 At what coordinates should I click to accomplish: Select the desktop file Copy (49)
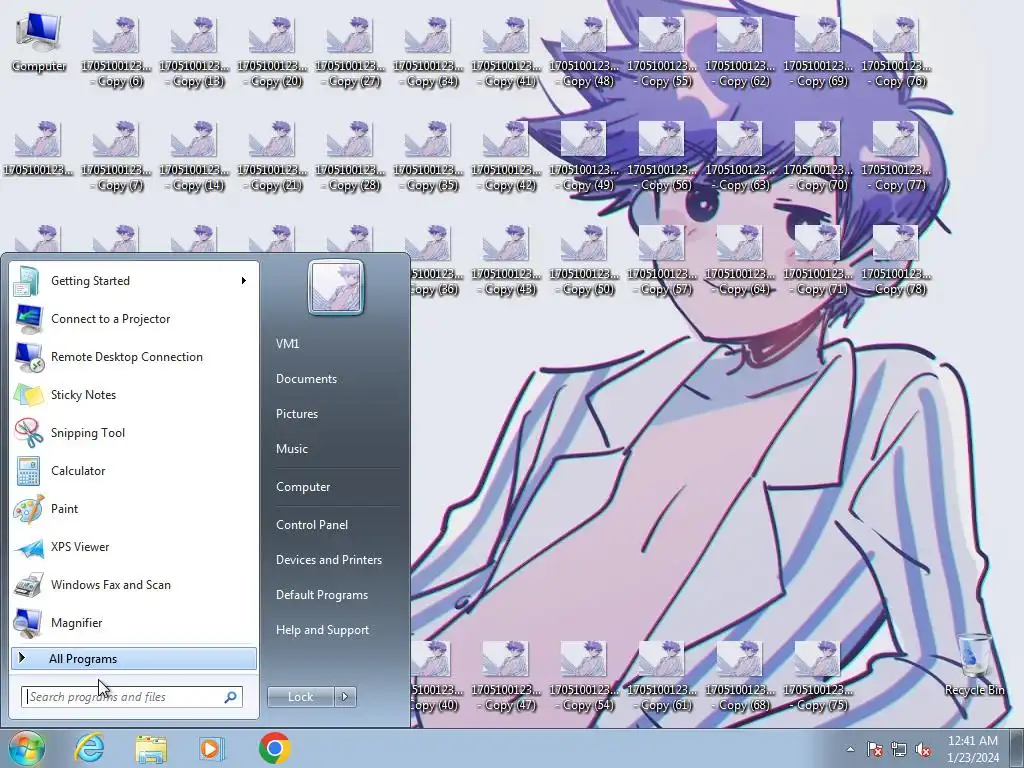coord(584,156)
